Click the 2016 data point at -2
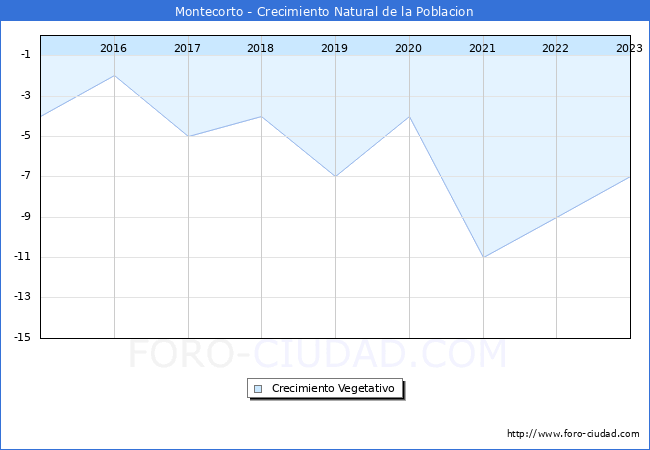650x450 pixels. point(114,75)
